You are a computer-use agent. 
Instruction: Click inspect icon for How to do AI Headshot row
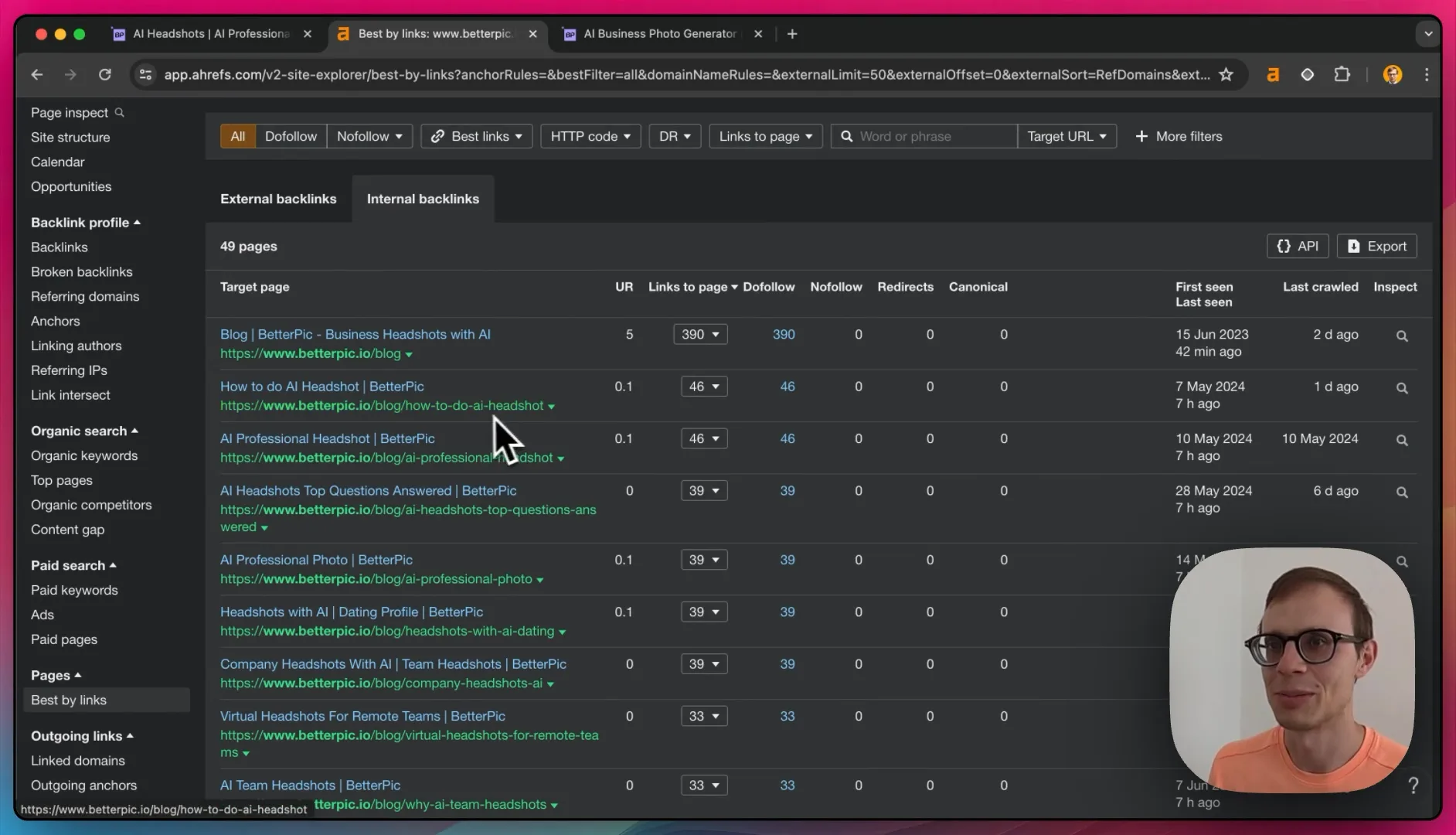pos(1402,388)
